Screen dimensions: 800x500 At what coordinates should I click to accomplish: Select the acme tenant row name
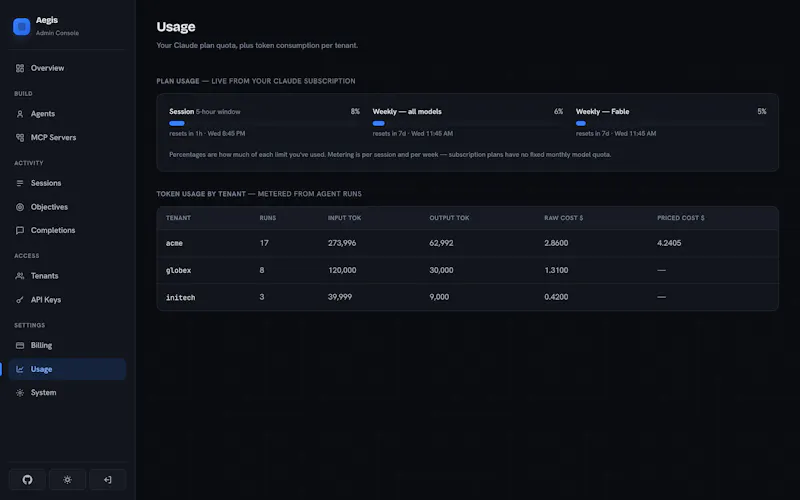[x=174, y=243]
